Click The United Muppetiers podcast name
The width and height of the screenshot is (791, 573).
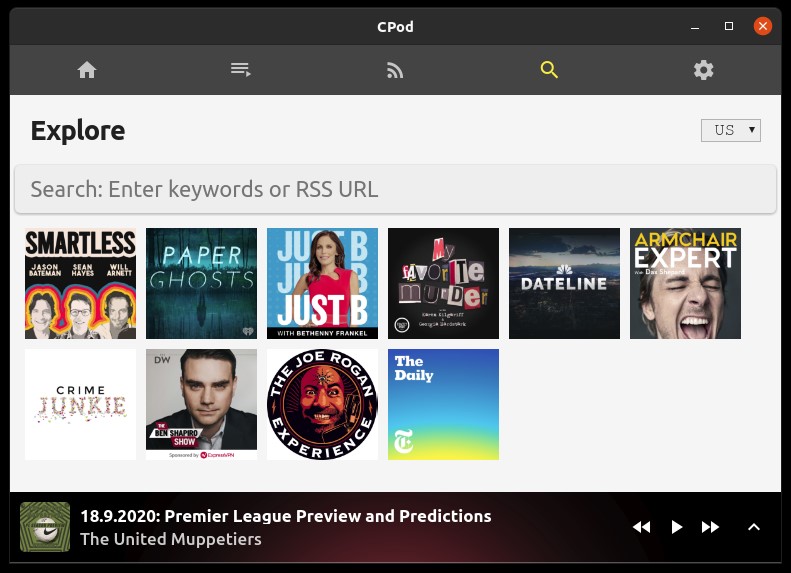click(171, 539)
